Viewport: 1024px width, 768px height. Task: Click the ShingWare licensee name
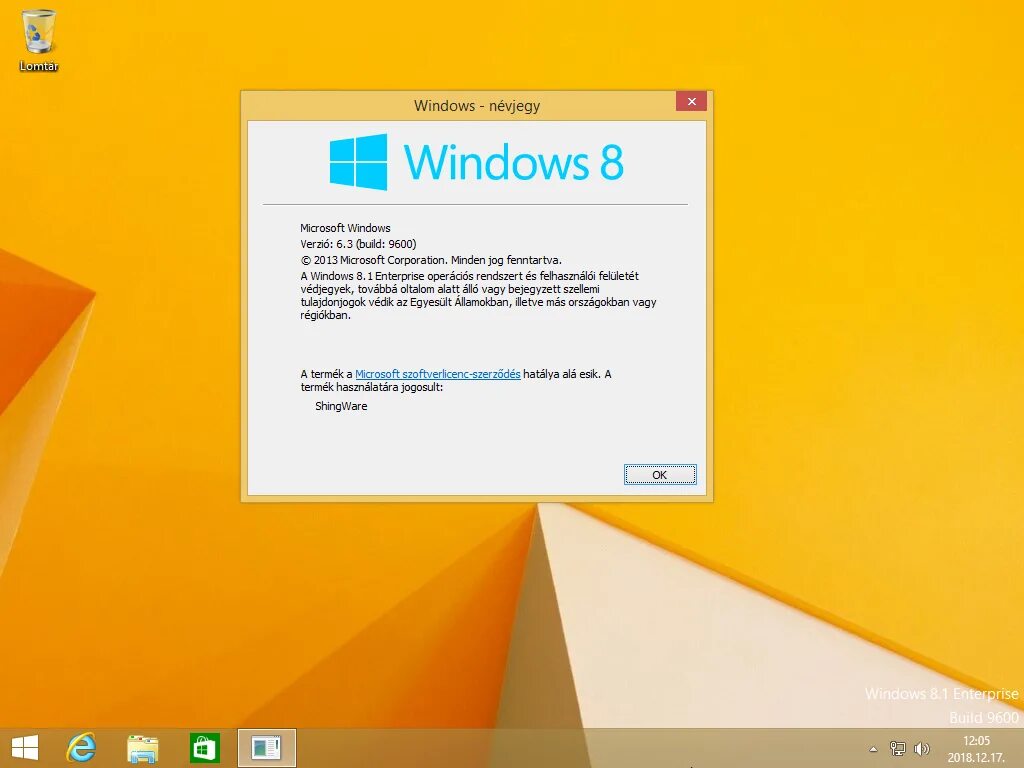(341, 406)
